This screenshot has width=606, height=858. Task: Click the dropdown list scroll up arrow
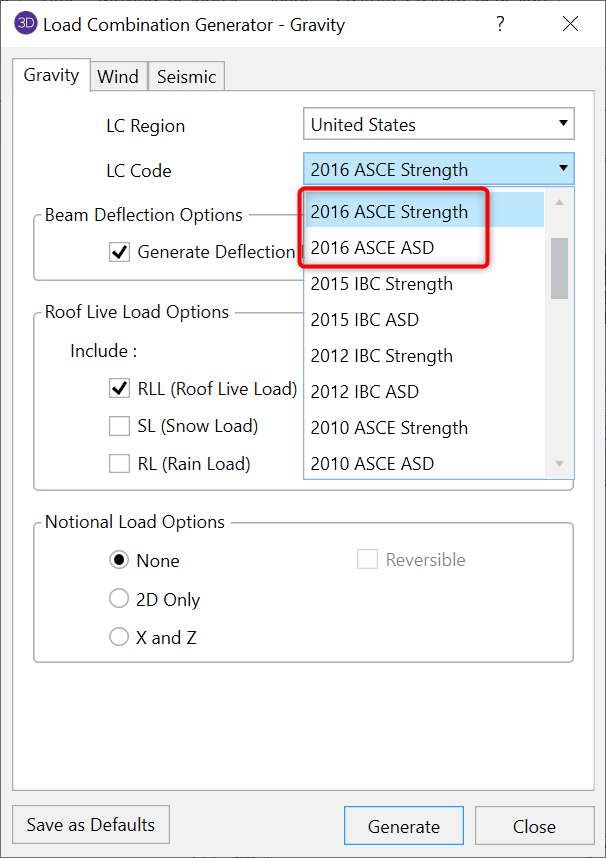pos(559,202)
